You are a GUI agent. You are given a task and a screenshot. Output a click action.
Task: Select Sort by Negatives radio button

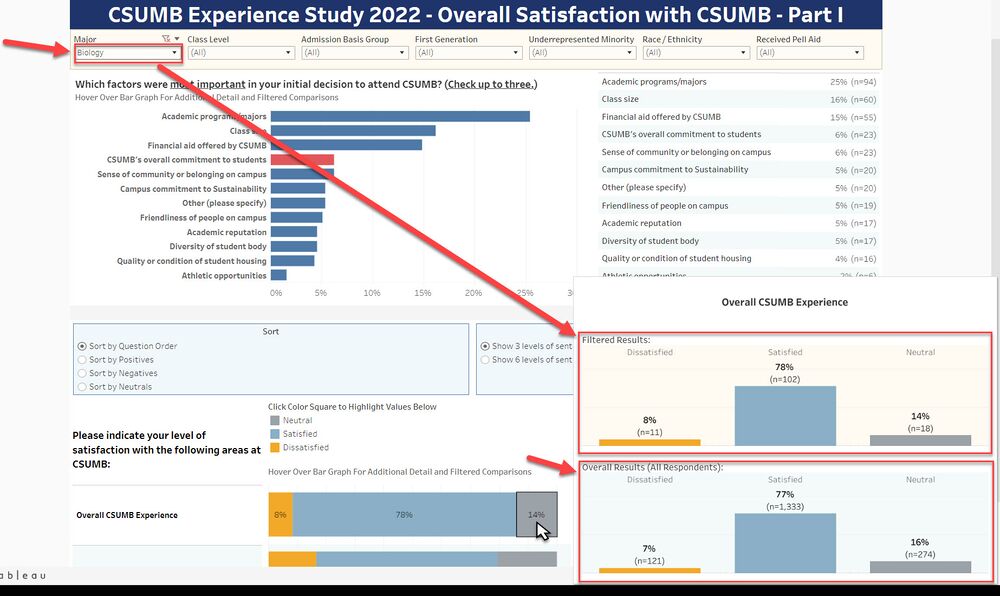tap(82, 373)
